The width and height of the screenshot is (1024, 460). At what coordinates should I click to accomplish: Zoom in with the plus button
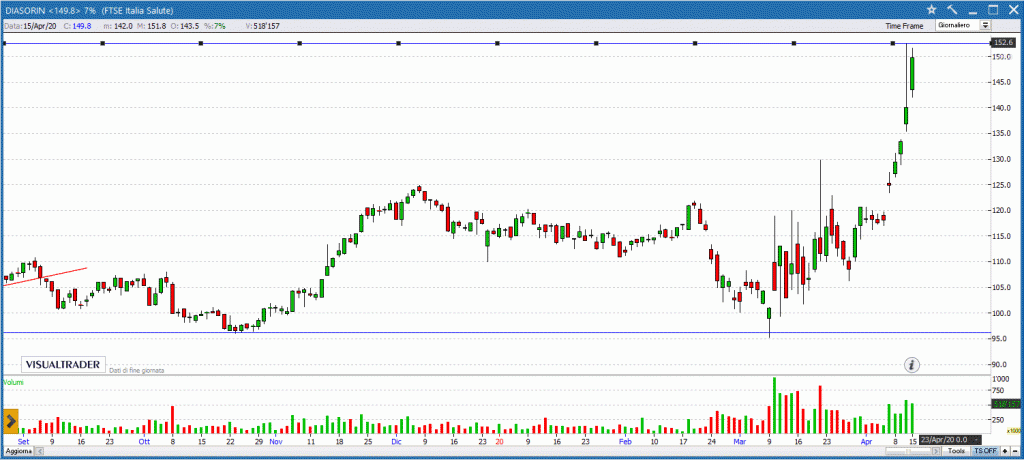[x=1004, y=451]
